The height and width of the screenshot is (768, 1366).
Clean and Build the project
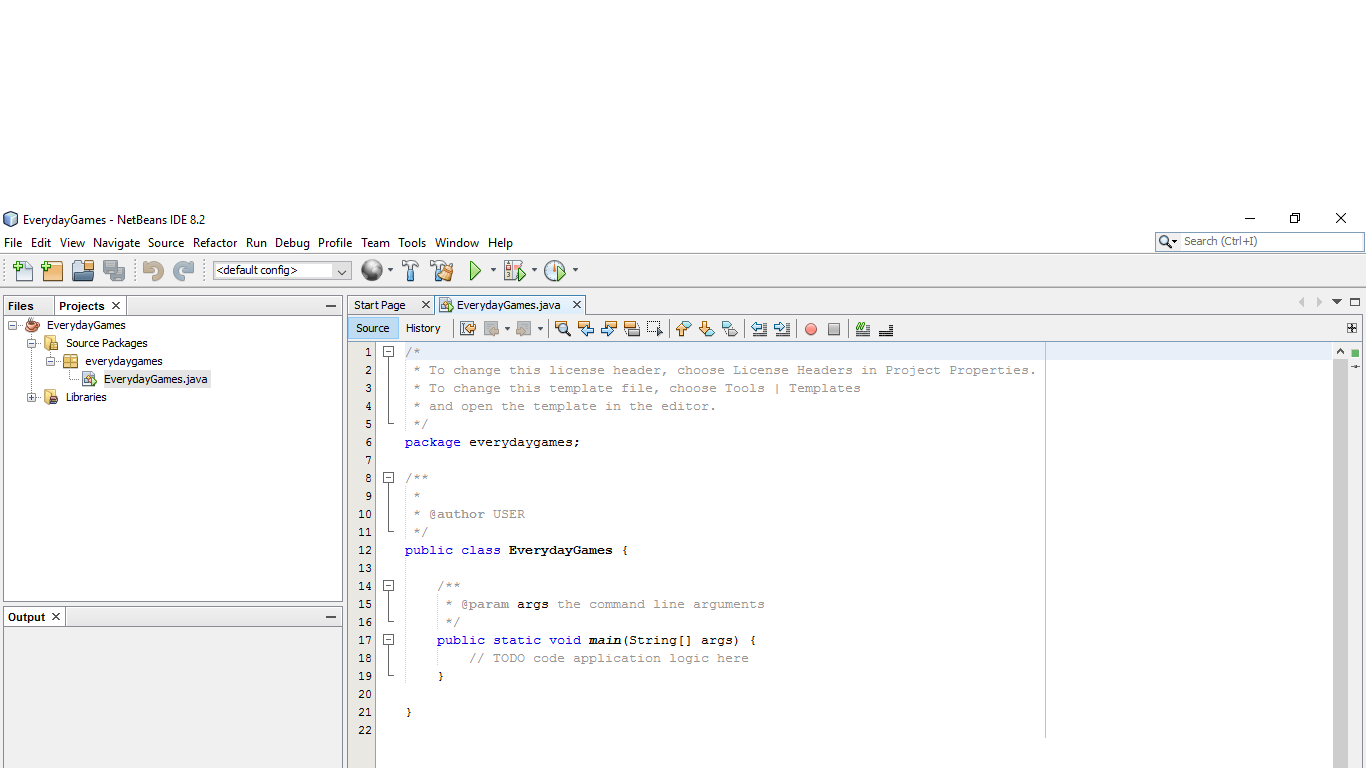pos(442,270)
